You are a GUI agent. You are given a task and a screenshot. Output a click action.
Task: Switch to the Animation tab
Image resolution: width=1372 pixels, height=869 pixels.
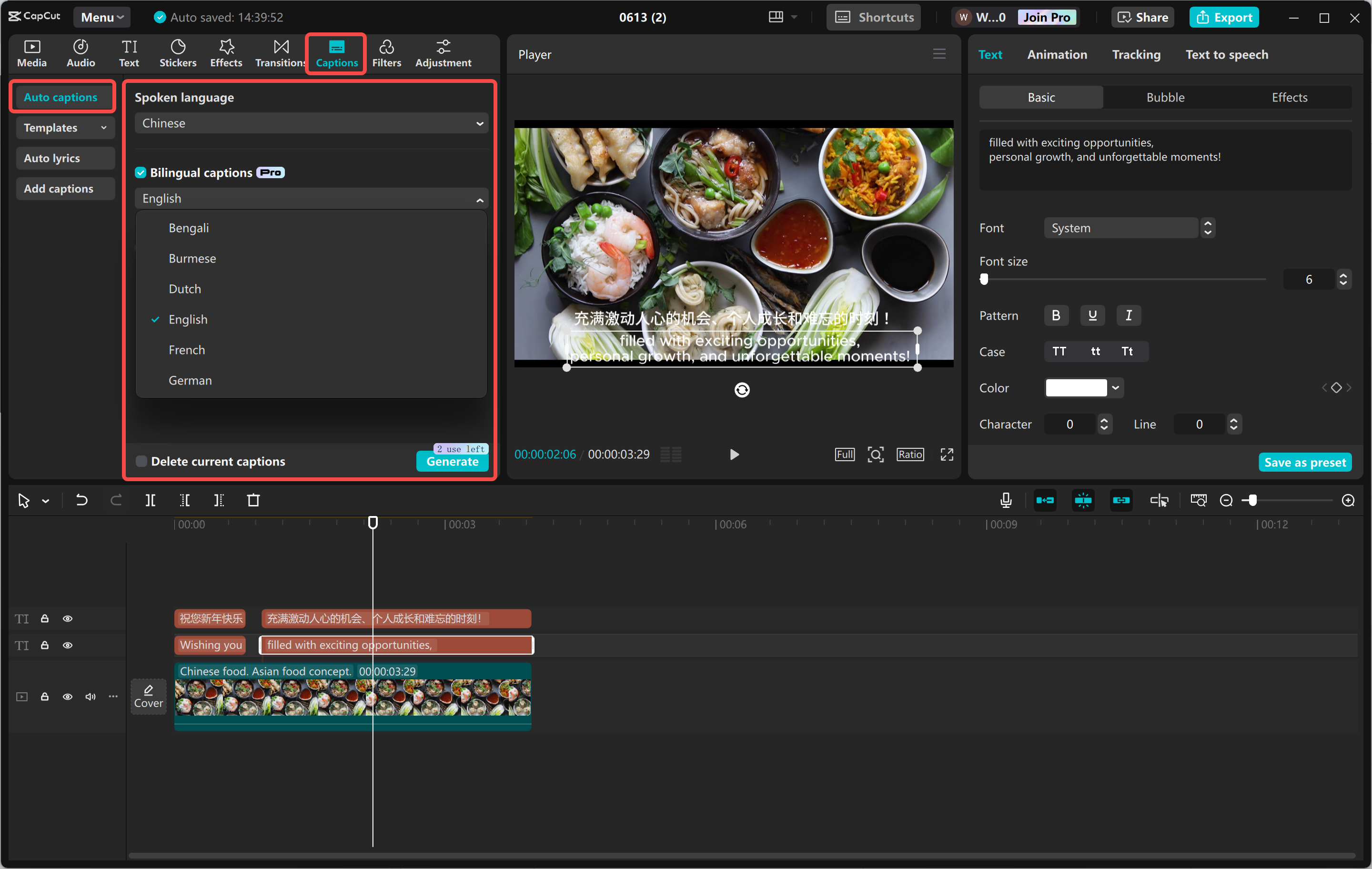tap(1057, 54)
